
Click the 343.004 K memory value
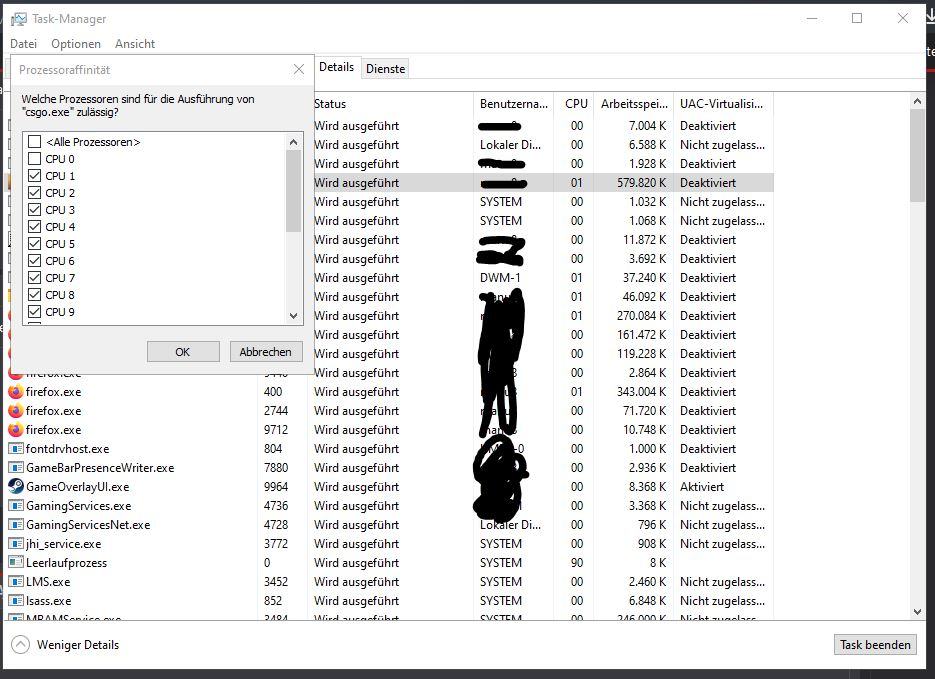[641, 392]
